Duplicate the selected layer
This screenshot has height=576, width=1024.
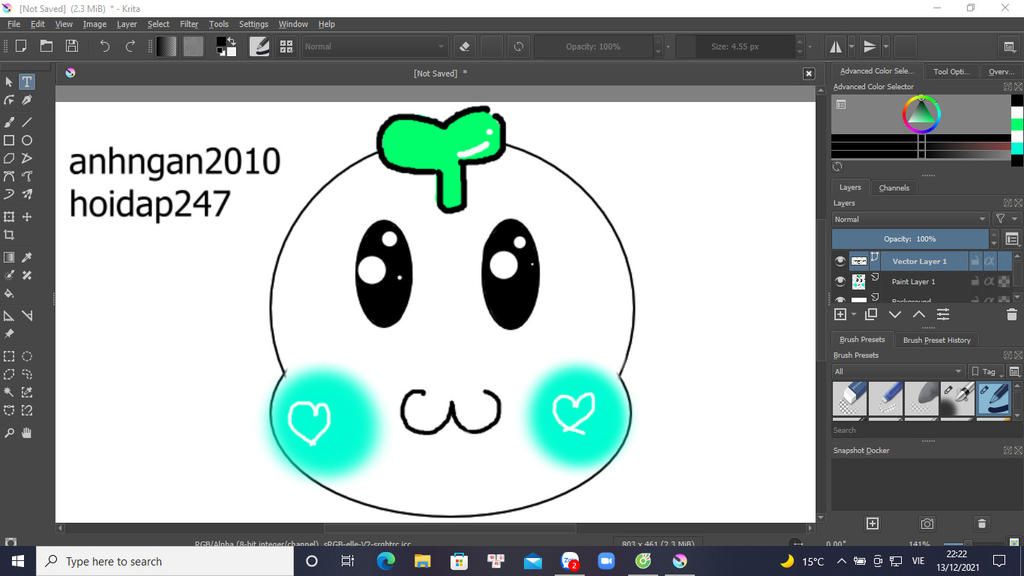pos(871,315)
